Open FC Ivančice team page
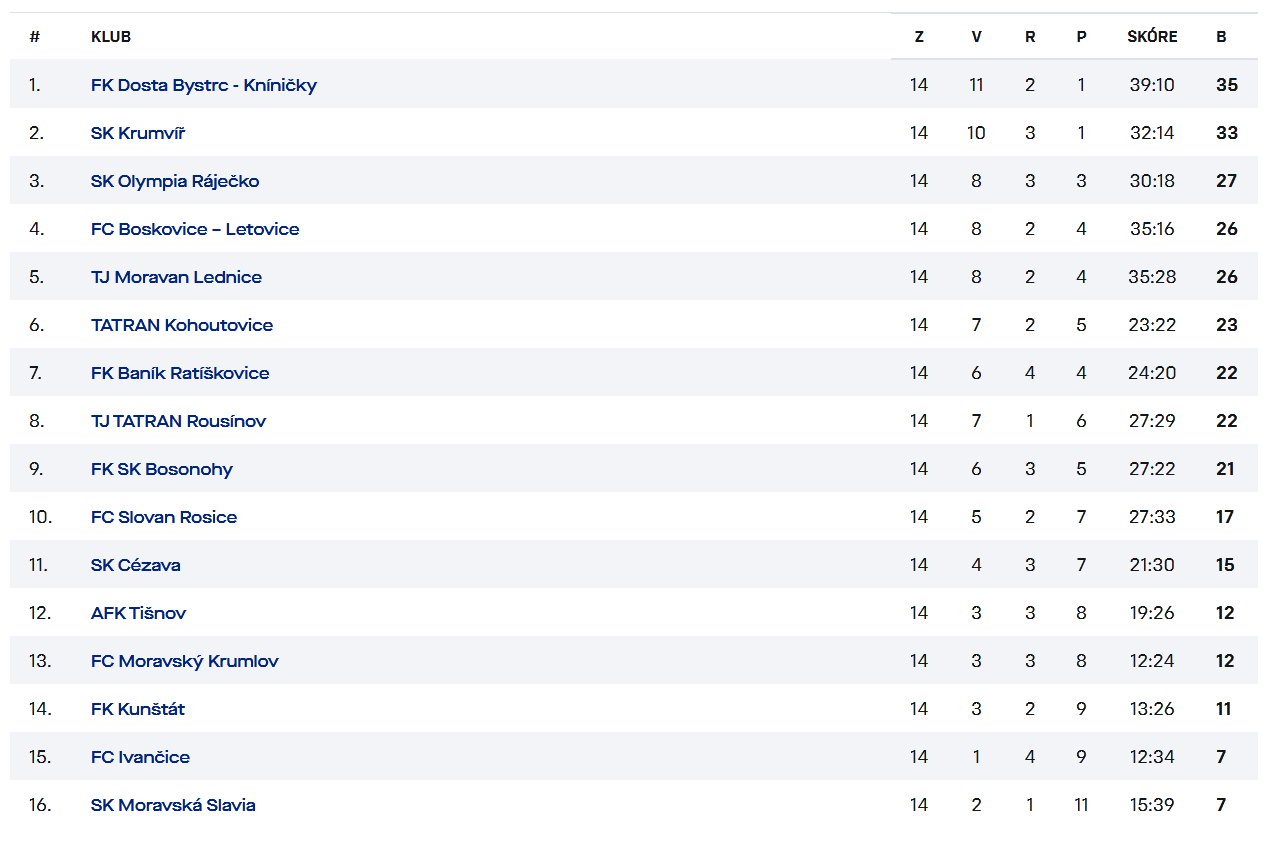Image resolution: width=1273 pixels, height=852 pixels. (x=140, y=757)
